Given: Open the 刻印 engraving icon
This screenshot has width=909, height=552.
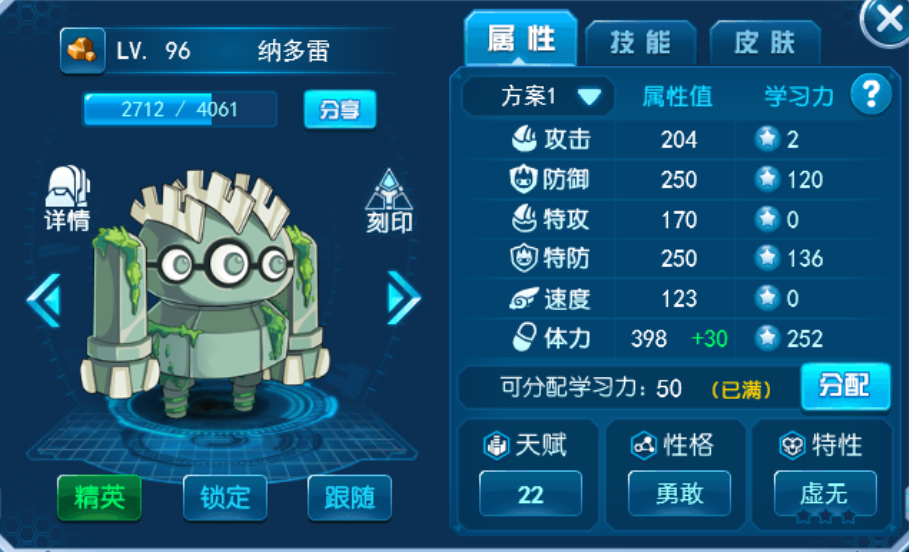Looking at the screenshot, I should pyautogui.click(x=389, y=201).
